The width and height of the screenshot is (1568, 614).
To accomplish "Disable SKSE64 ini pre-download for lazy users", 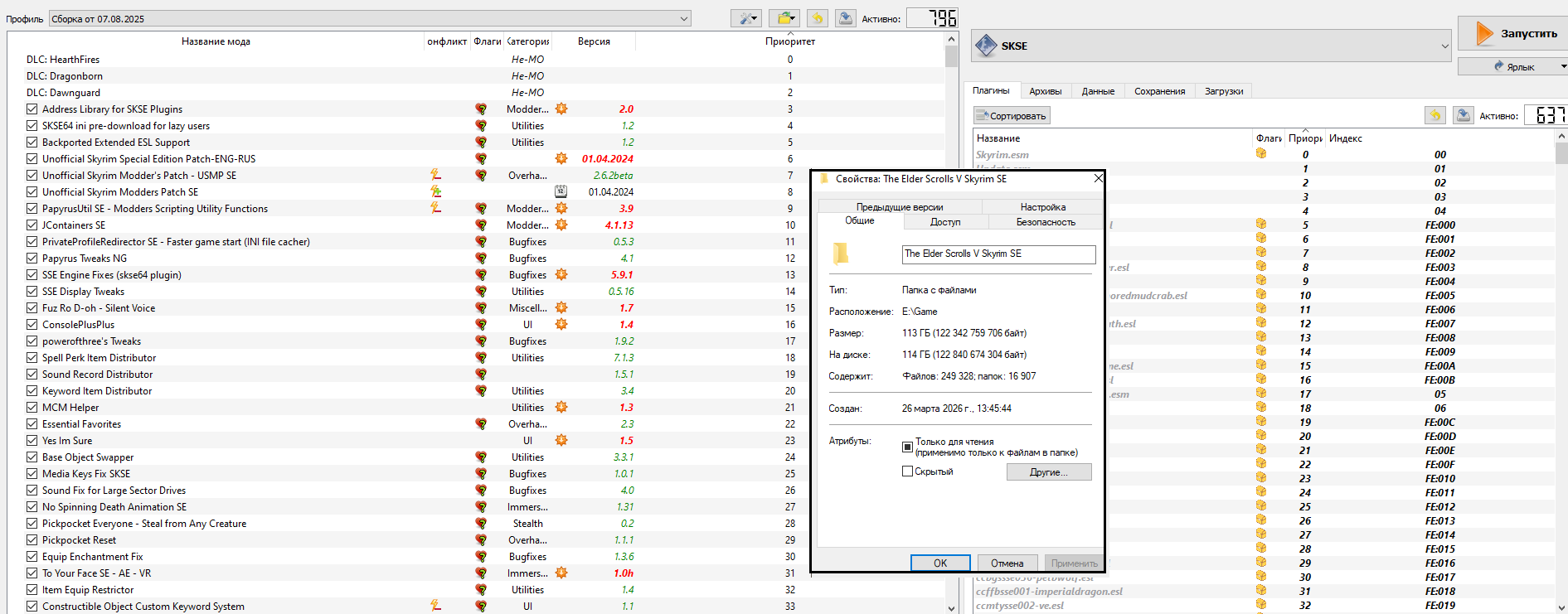I will pyautogui.click(x=32, y=125).
